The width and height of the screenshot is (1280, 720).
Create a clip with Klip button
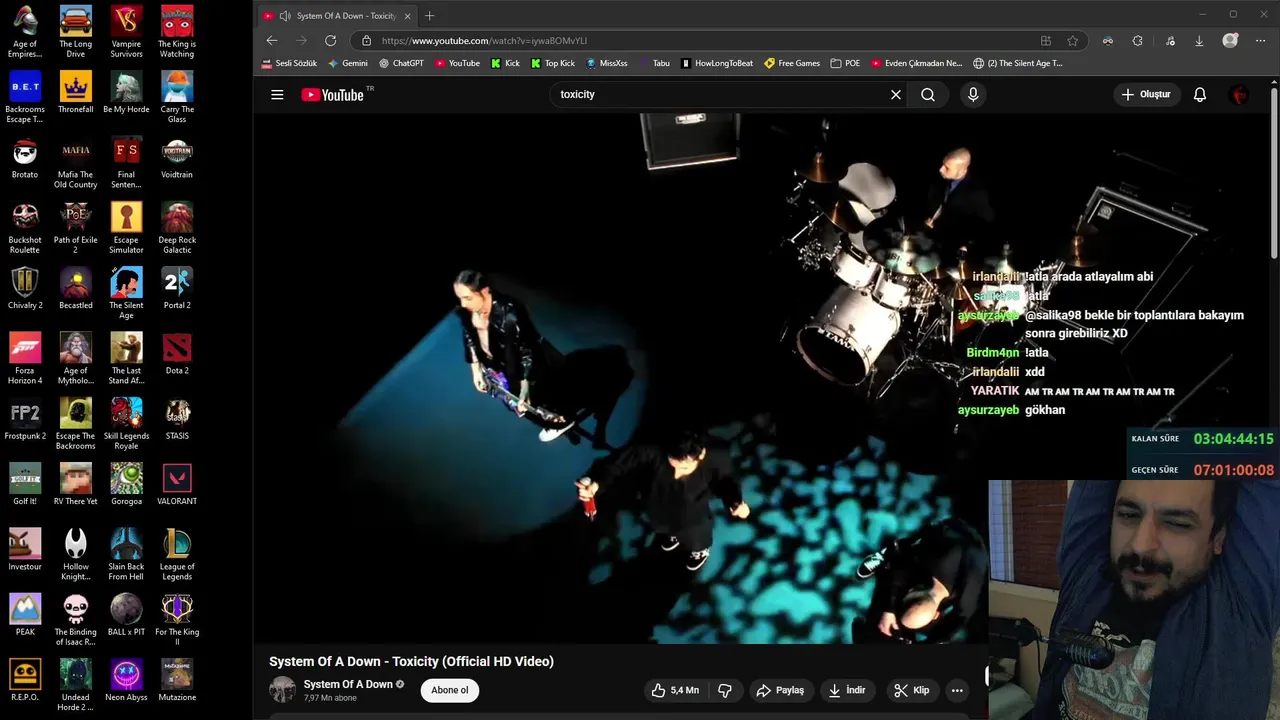click(x=912, y=690)
